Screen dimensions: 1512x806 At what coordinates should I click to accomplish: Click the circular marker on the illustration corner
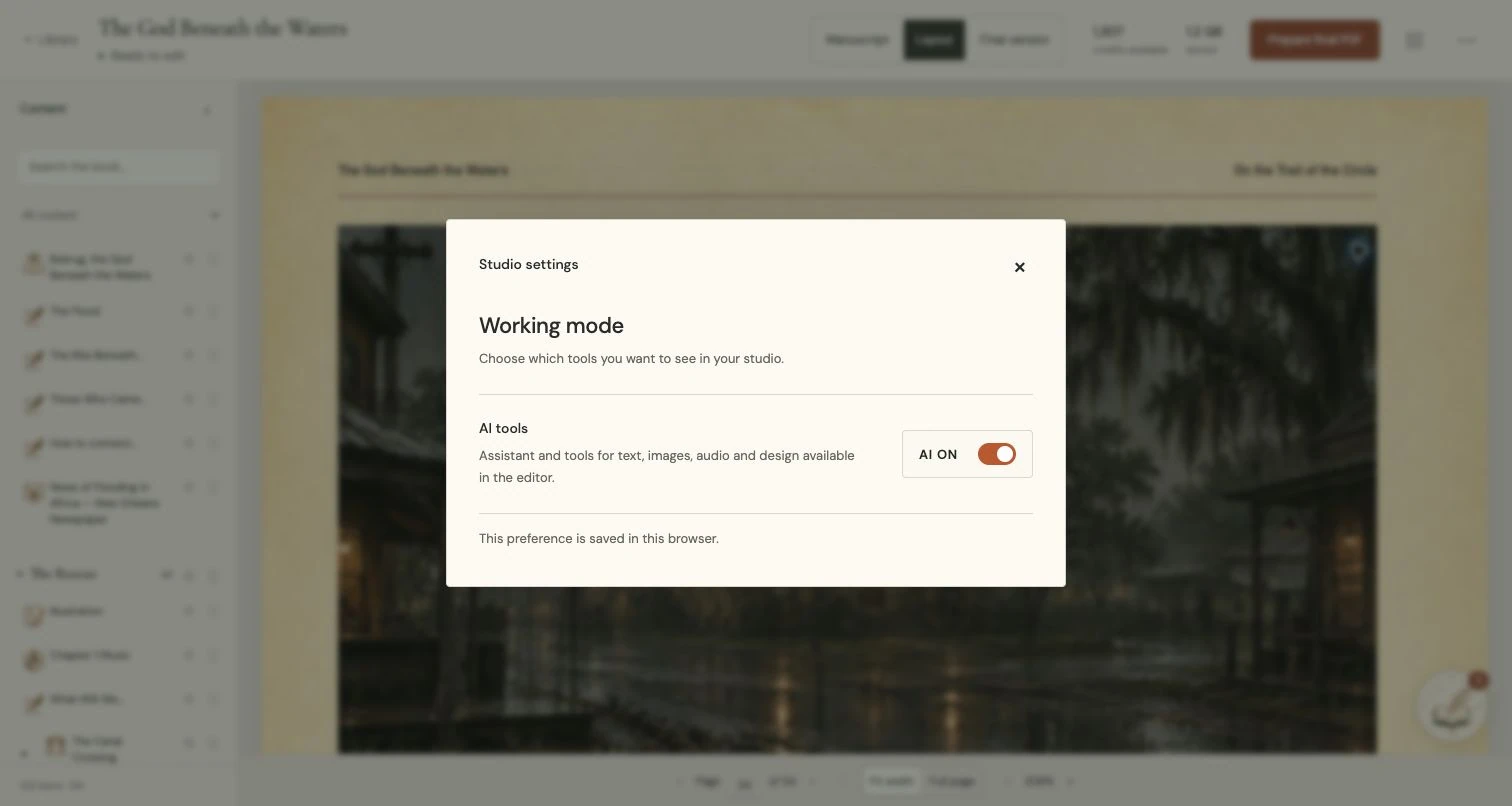tap(1357, 249)
